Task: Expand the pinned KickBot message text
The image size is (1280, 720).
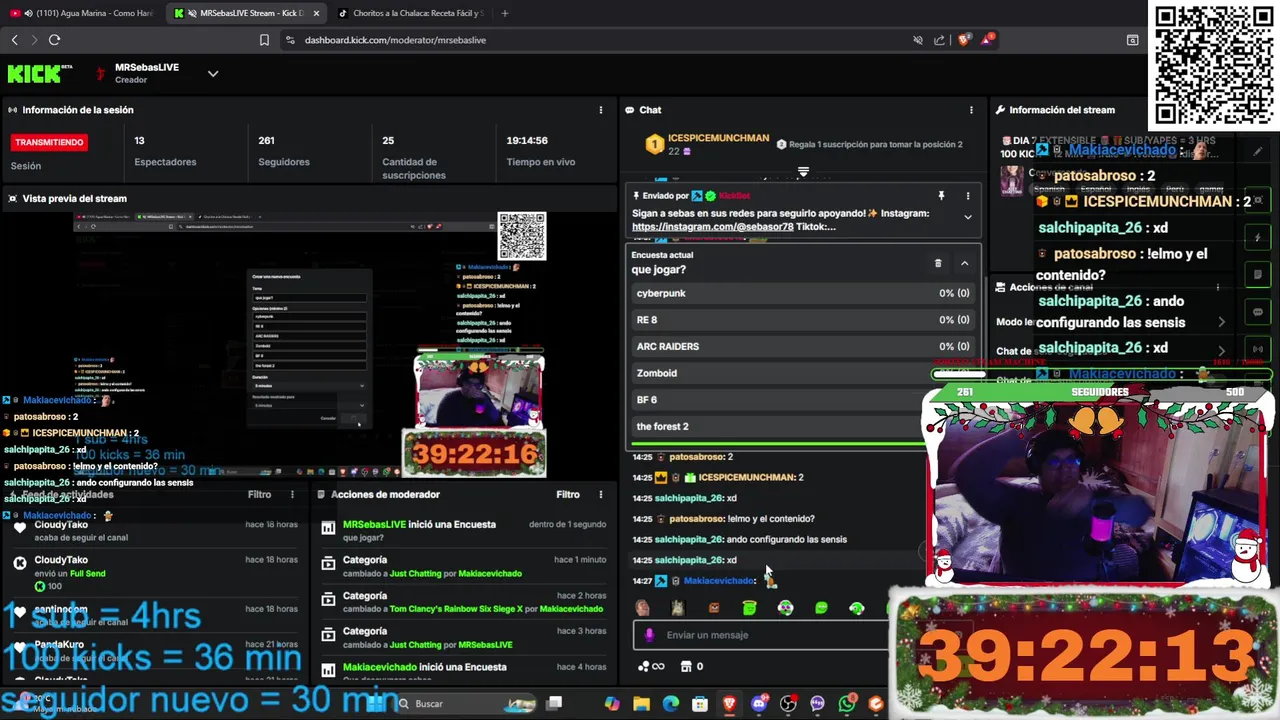Action: pyautogui.click(x=967, y=217)
